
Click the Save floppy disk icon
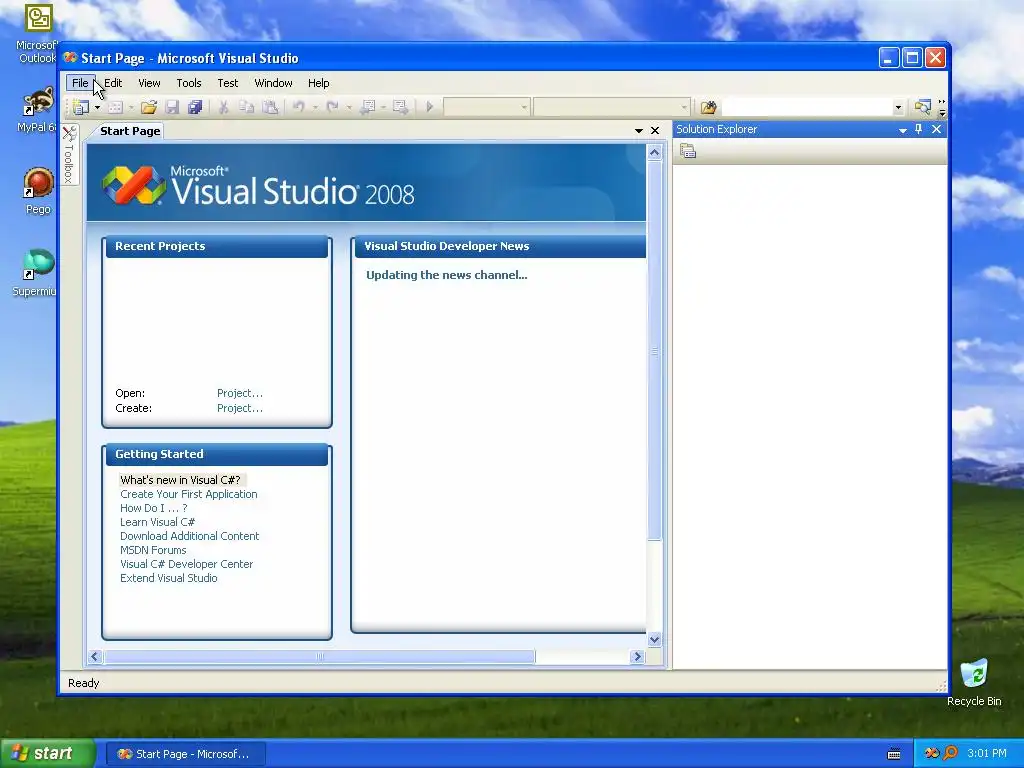[172, 107]
